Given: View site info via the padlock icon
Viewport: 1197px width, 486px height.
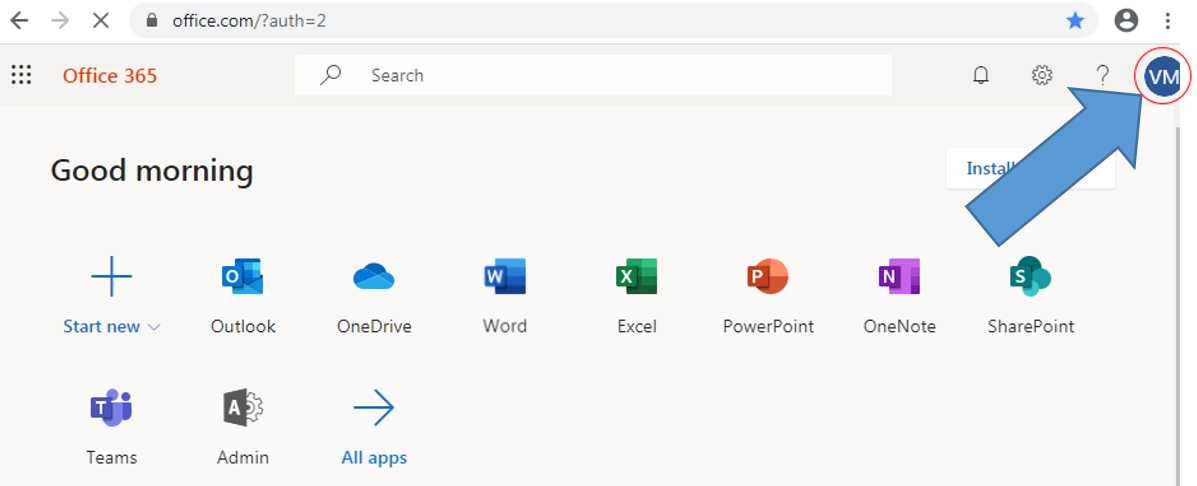Looking at the screenshot, I should coord(154,21).
